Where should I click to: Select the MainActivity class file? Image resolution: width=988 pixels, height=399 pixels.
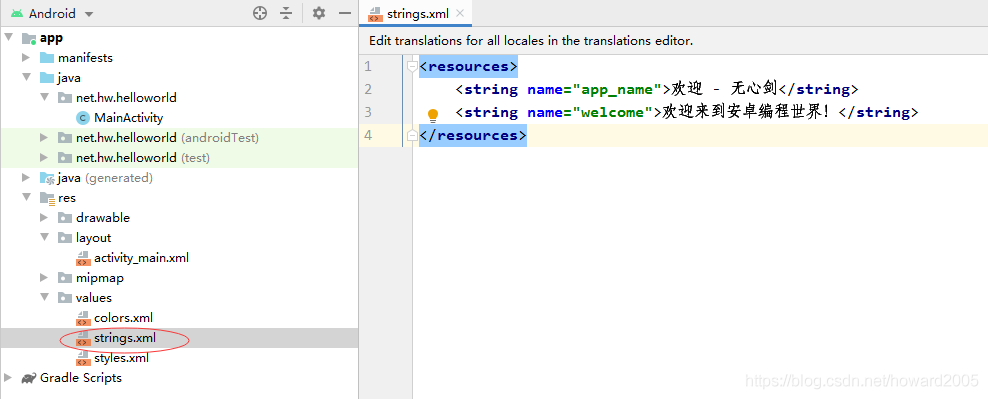coord(129,118)
